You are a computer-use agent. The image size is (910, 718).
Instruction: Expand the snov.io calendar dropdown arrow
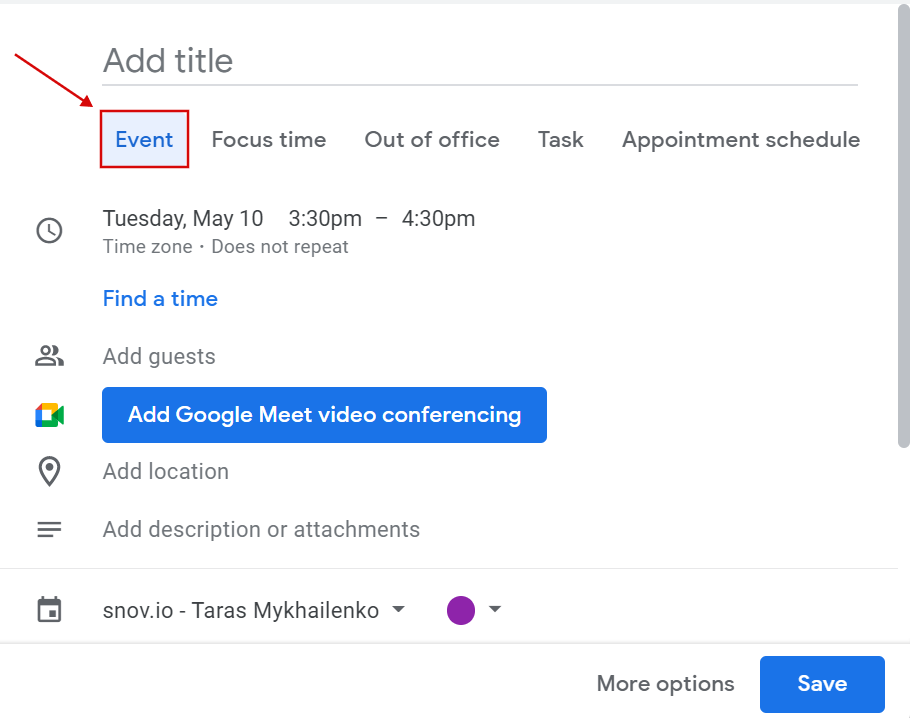pyautogui.click(x=398, y=609)
